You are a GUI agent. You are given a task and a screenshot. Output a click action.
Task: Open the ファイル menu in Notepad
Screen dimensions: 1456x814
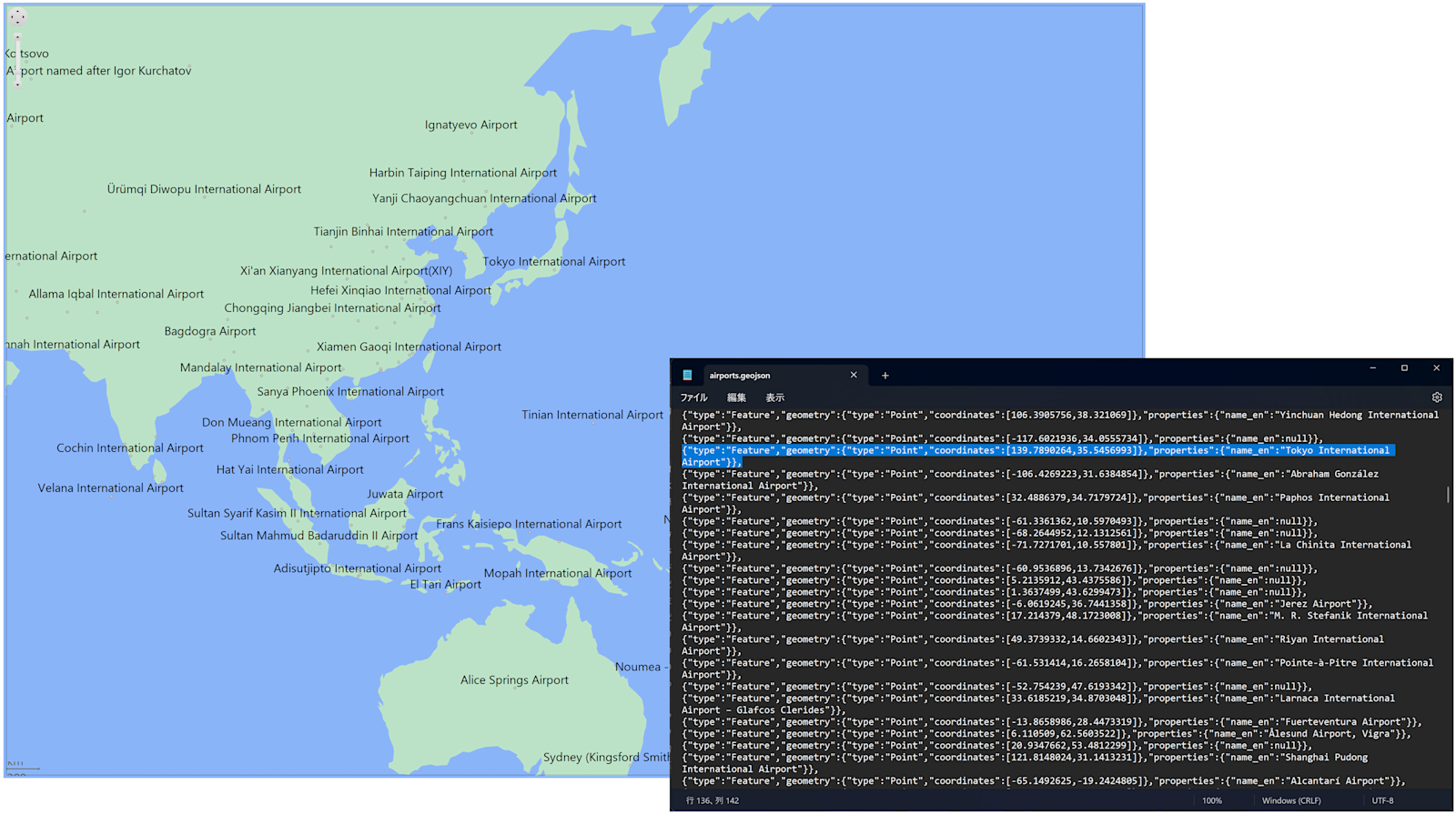694,397
